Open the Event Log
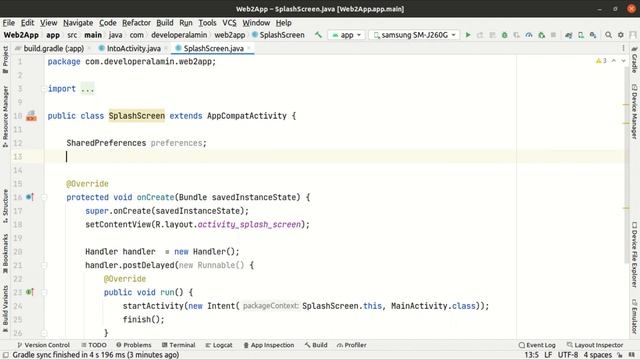This screenshot has width=640, height=360. click(x=537, y=345)
